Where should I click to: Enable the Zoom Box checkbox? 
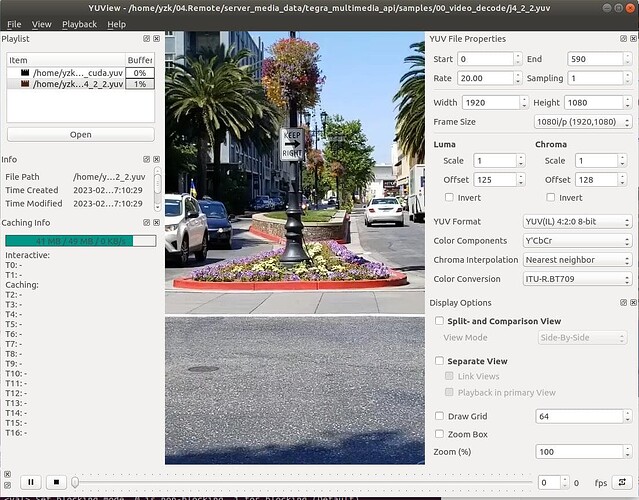coord(439,434)
